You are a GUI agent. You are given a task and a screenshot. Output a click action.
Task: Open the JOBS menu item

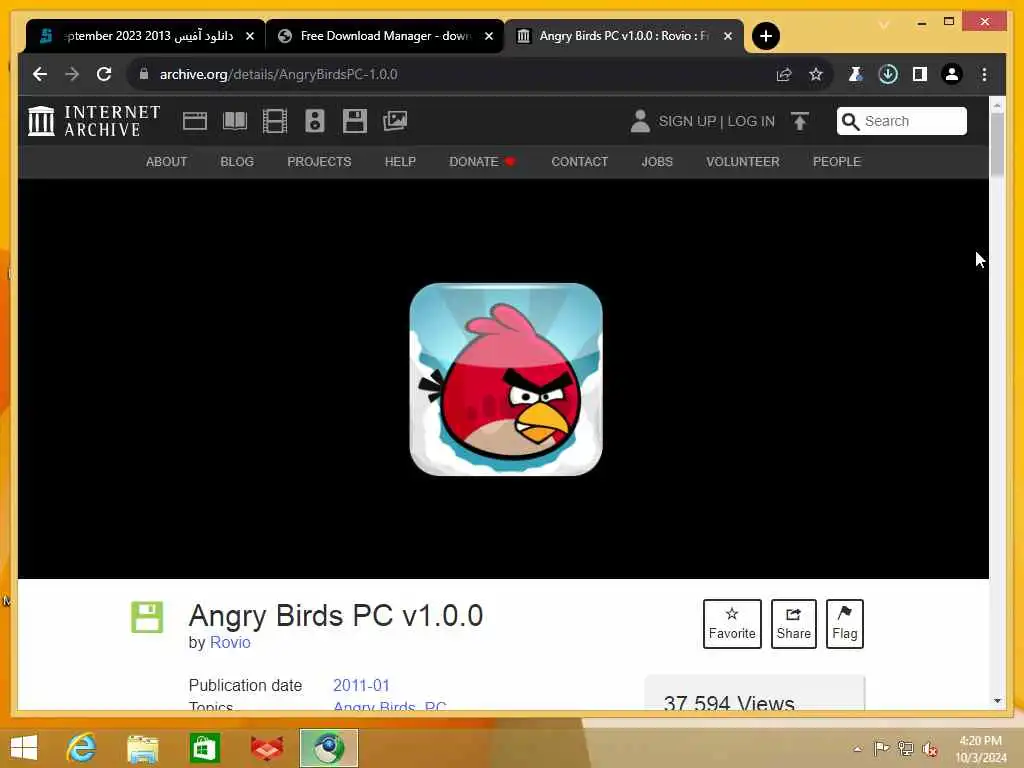tap(657, 161)
